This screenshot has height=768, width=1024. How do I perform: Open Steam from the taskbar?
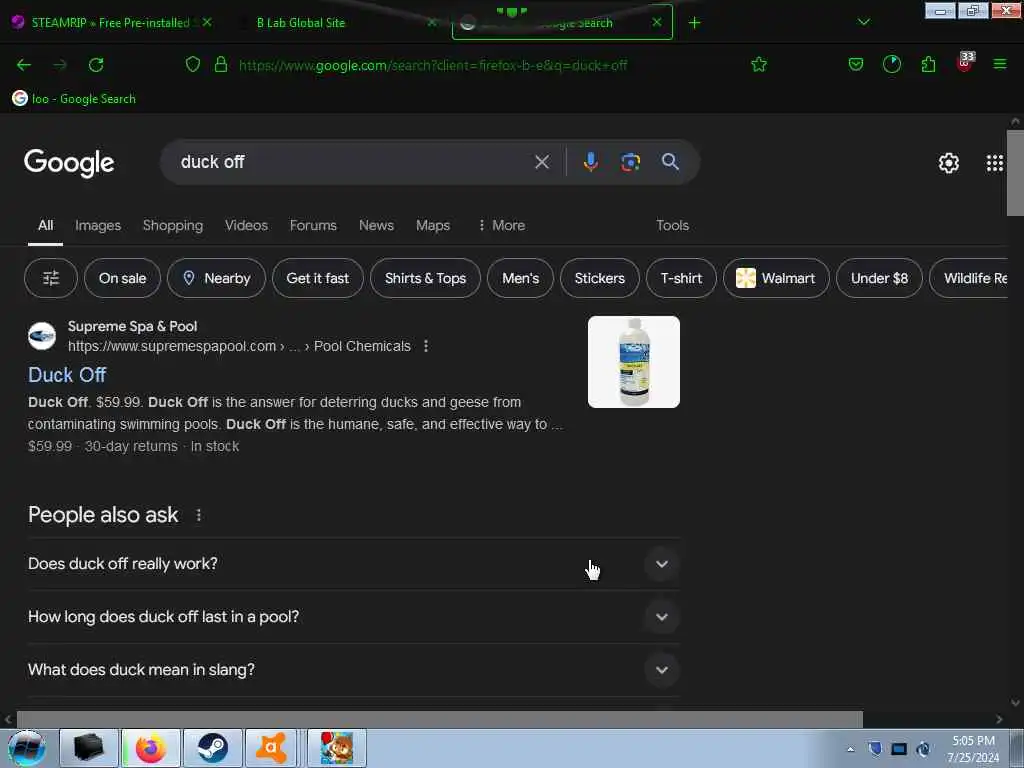pos(213,748)
